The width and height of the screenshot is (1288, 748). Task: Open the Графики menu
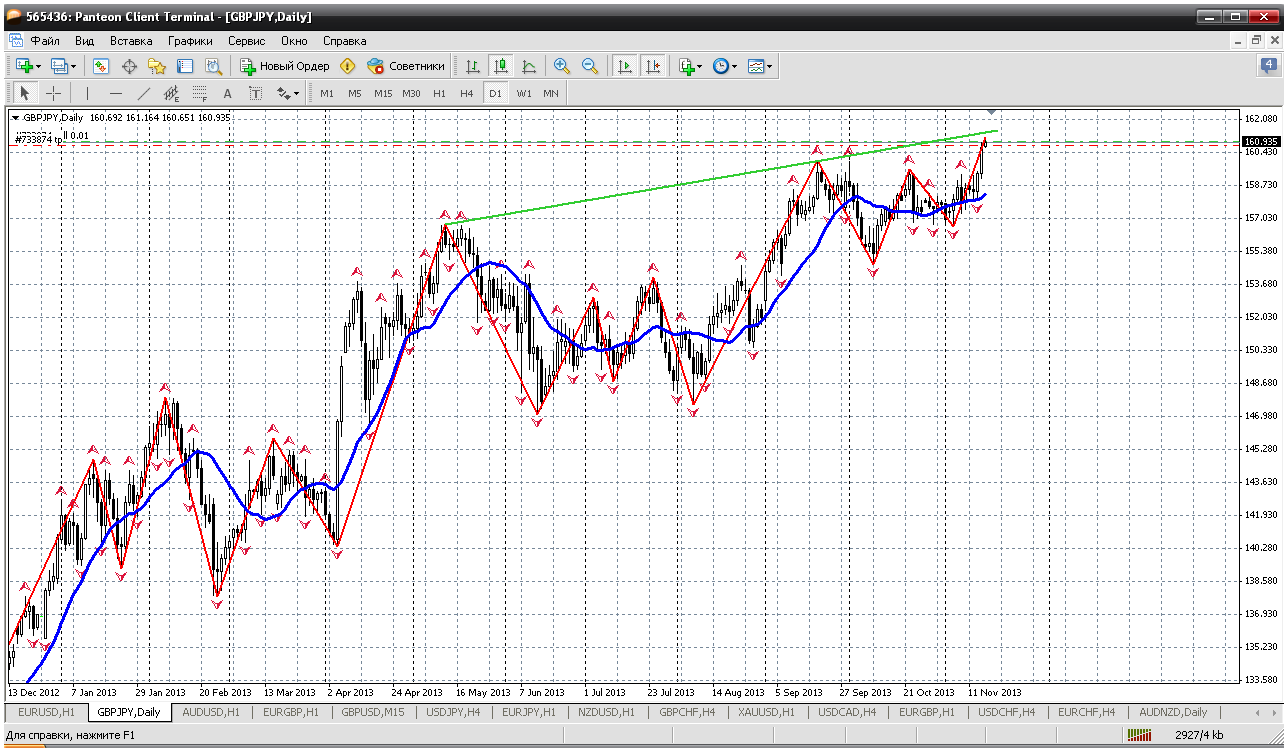click(x=190, y=41)
